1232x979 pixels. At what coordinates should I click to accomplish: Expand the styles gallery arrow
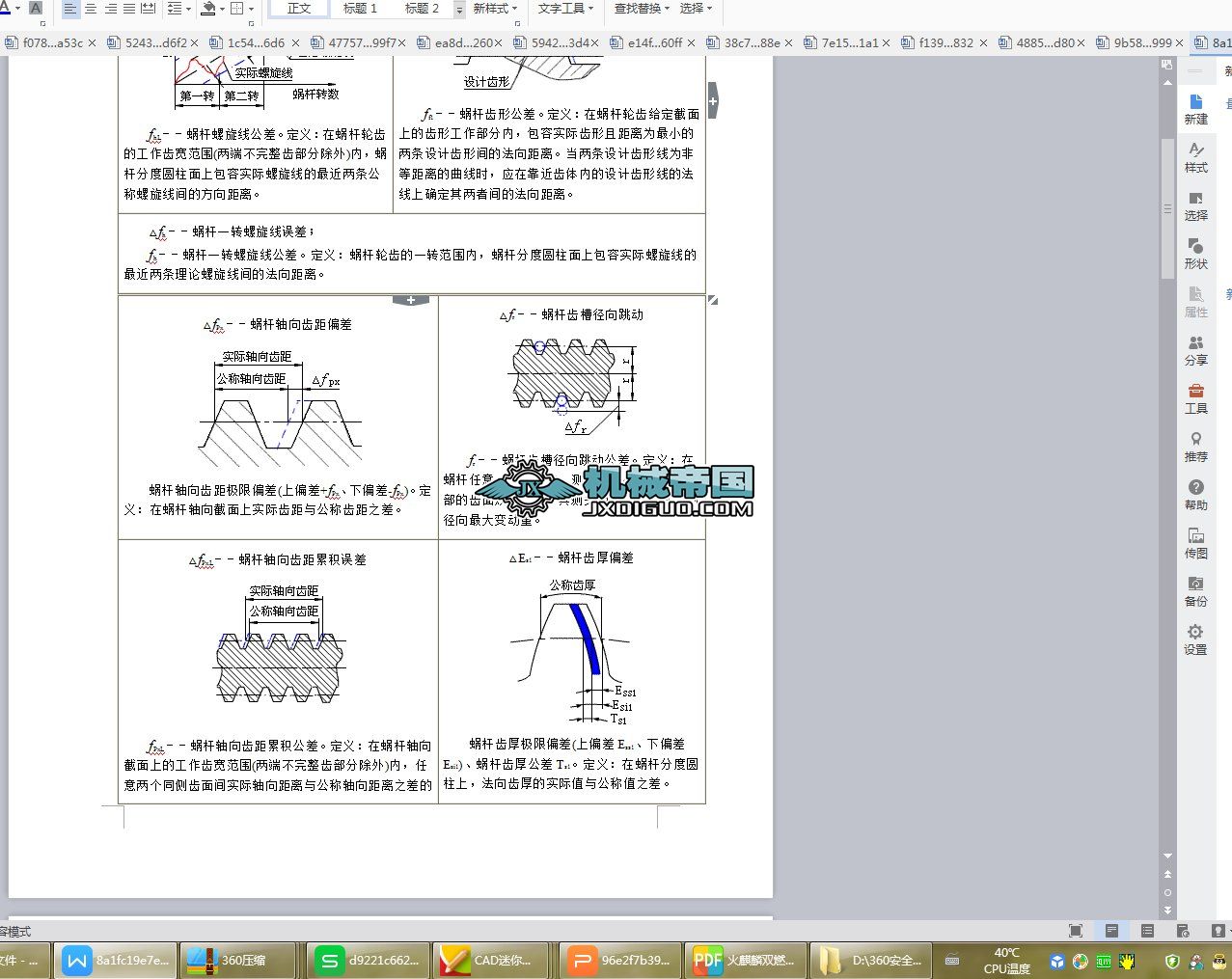(459, 10)
